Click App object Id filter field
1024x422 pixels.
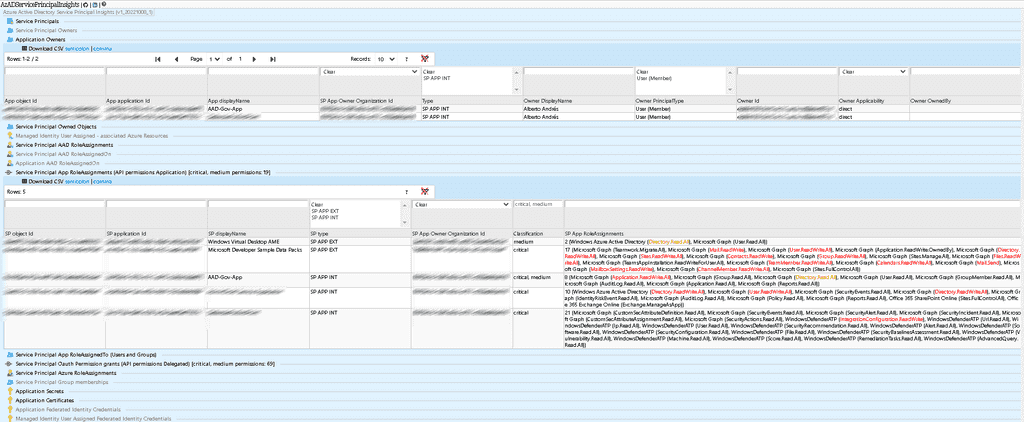(54, 71)
